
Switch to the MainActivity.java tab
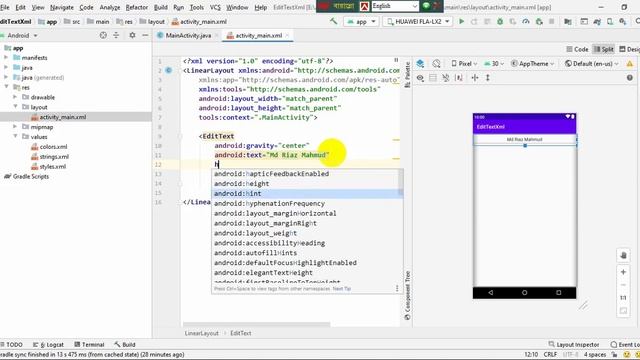(188, 36)
